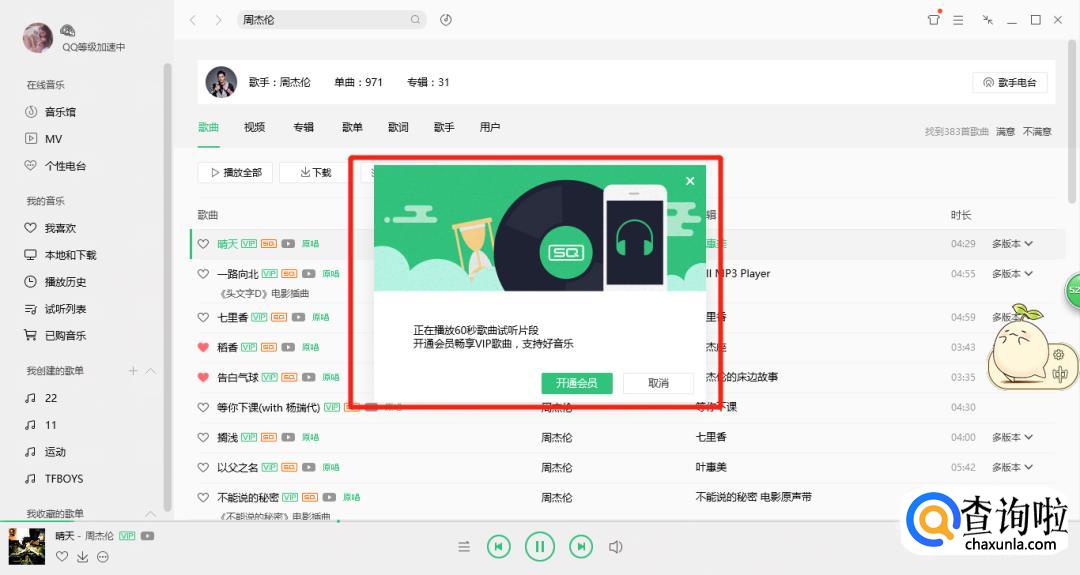Image resolution: width=1080 pixels, height=575 pixels.
Task: Click 开通会员 button in popup
Action: [x=577, y=383]
